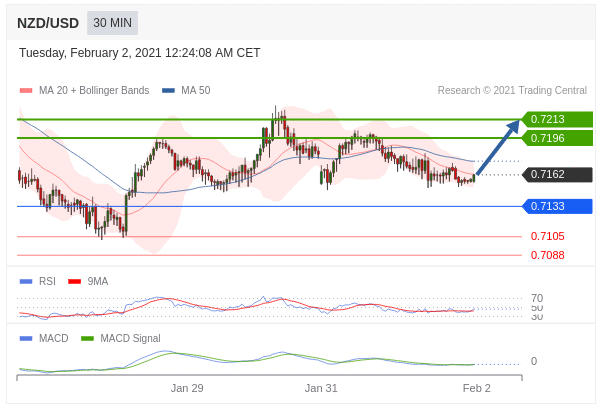
Task: Click the MACD zero level label
Action: (x=534, y=361)
